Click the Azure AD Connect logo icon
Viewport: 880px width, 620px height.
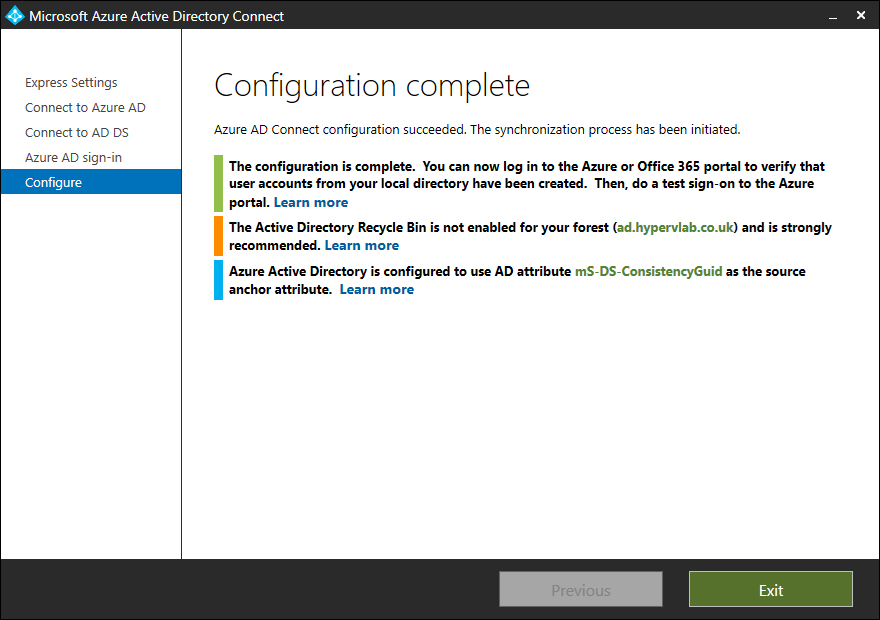(x=15, y=15)
